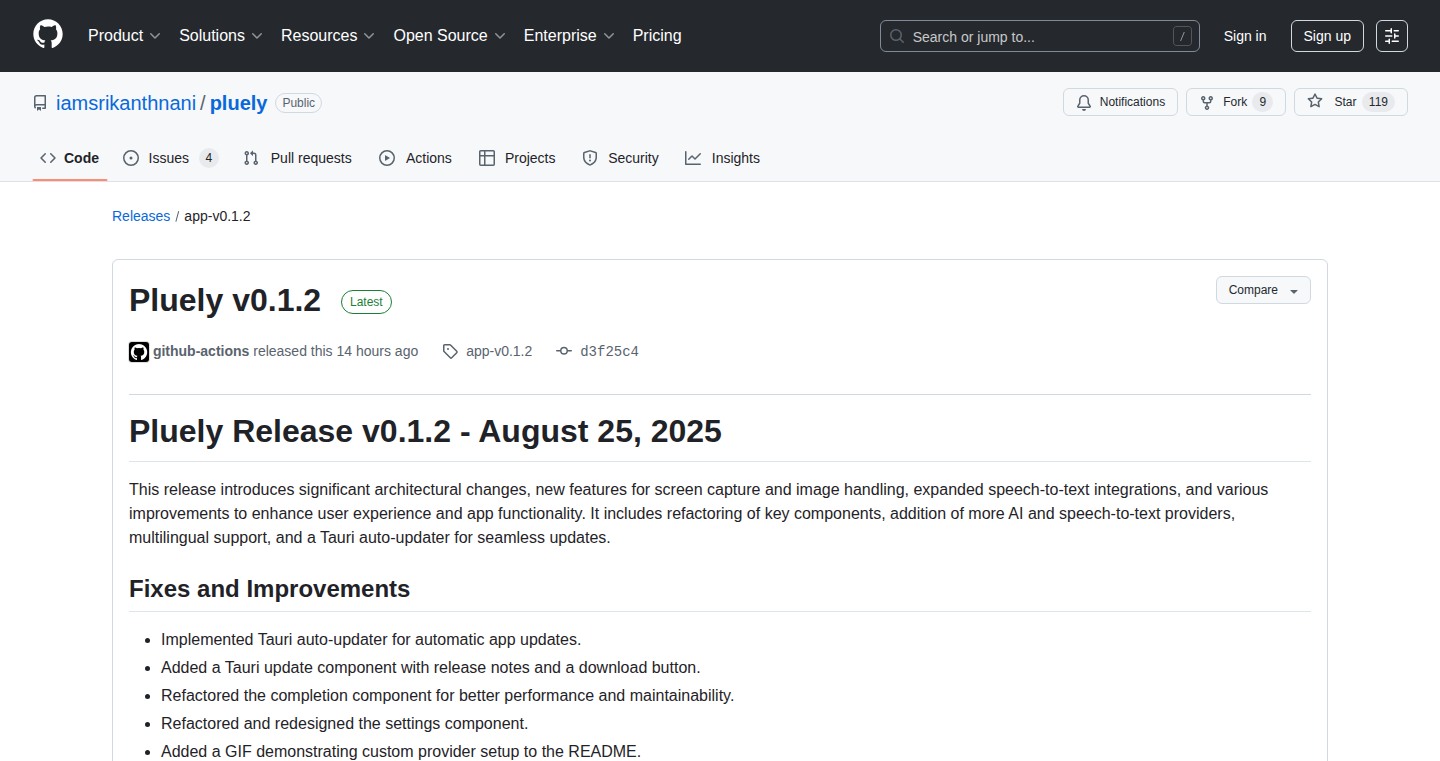Screen dimensions: 1440x761
Task: Expand the Open Source menu
Action: pos(450,35)
